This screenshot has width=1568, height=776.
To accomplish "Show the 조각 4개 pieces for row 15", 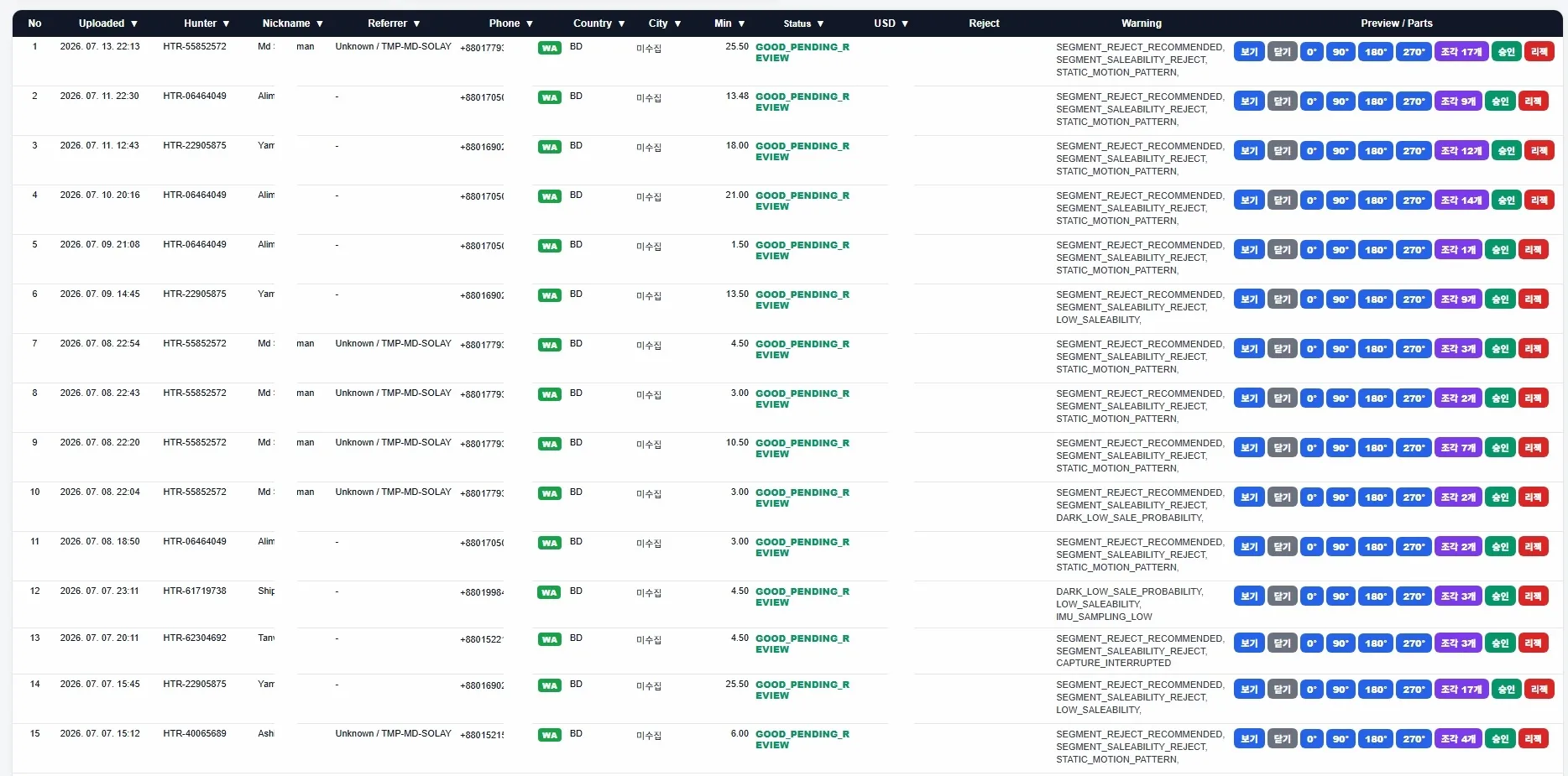I will coord(1458,739).
